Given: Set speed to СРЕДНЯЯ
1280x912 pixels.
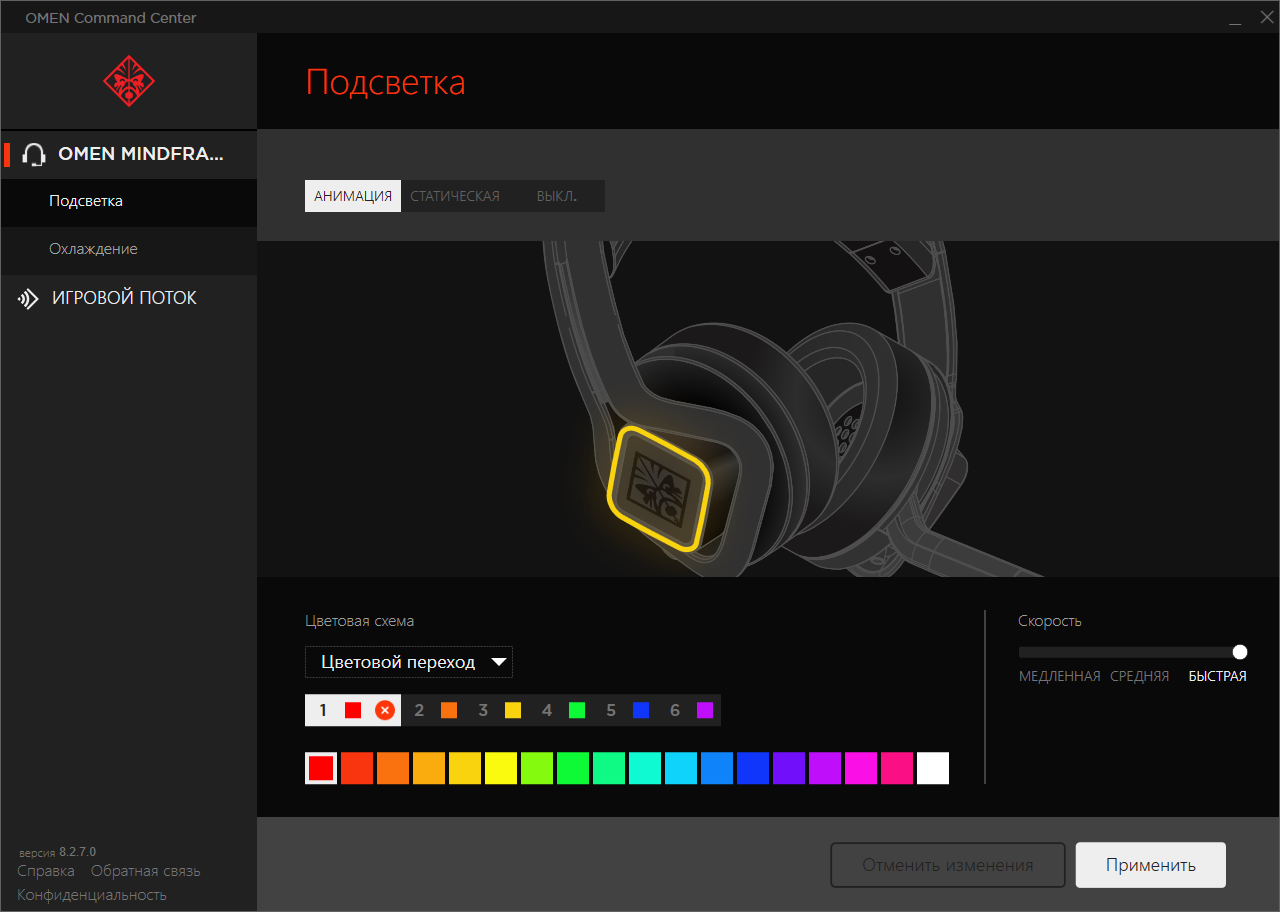Looking at the screenshot, I should (1139, 677).
